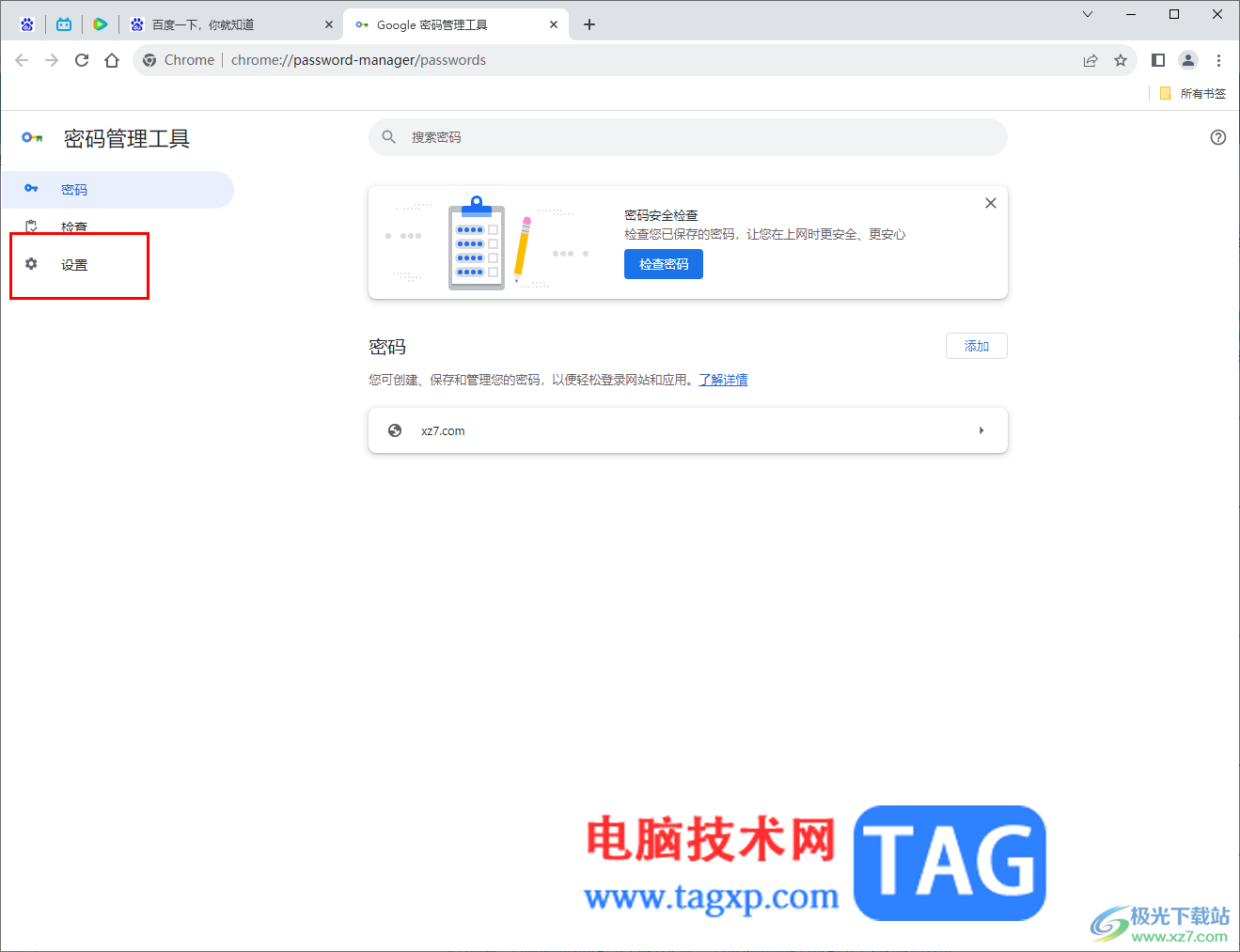Click the globe icon beside xz7.com

pos(395,430)
